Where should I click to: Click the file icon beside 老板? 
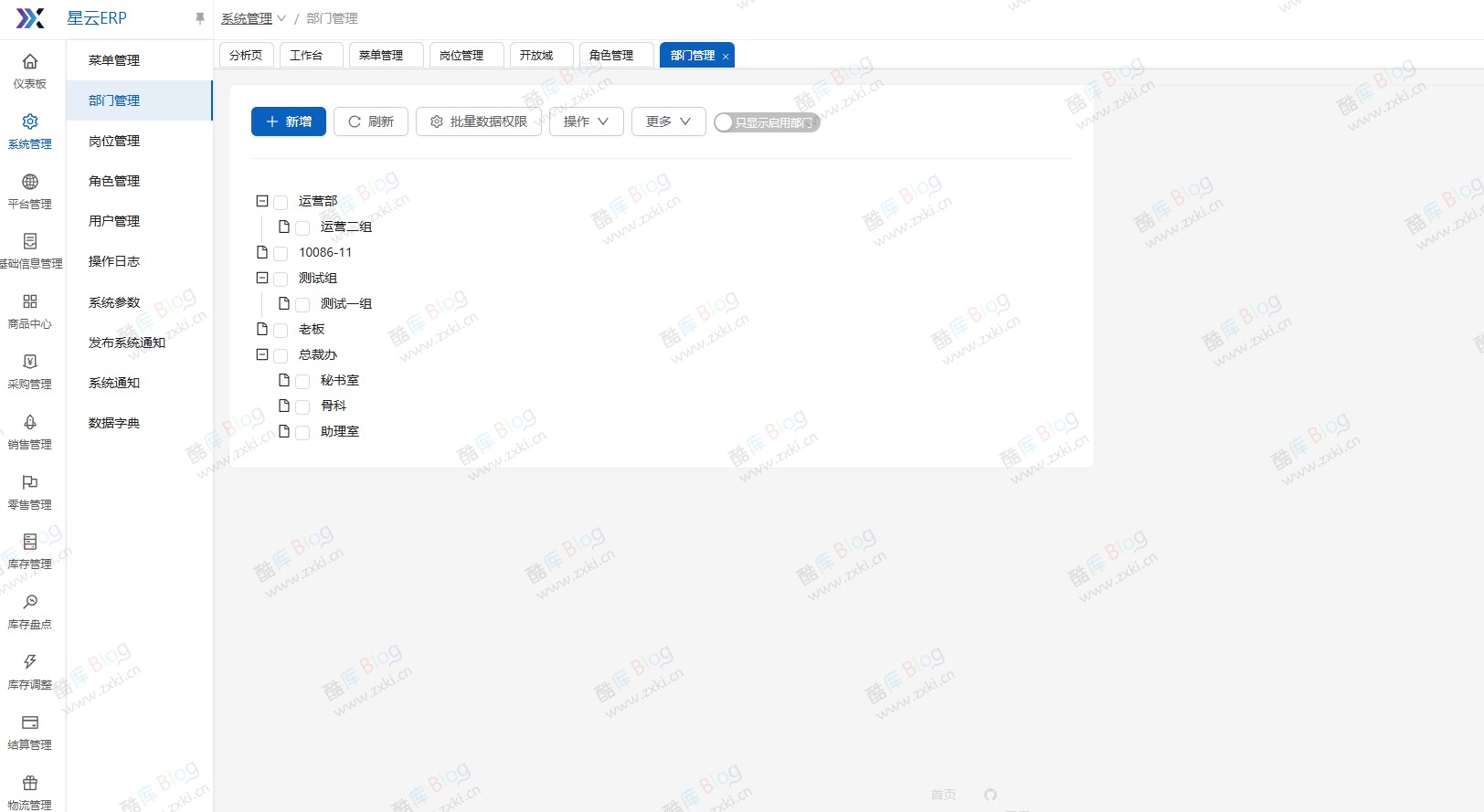tap(262, 329)
